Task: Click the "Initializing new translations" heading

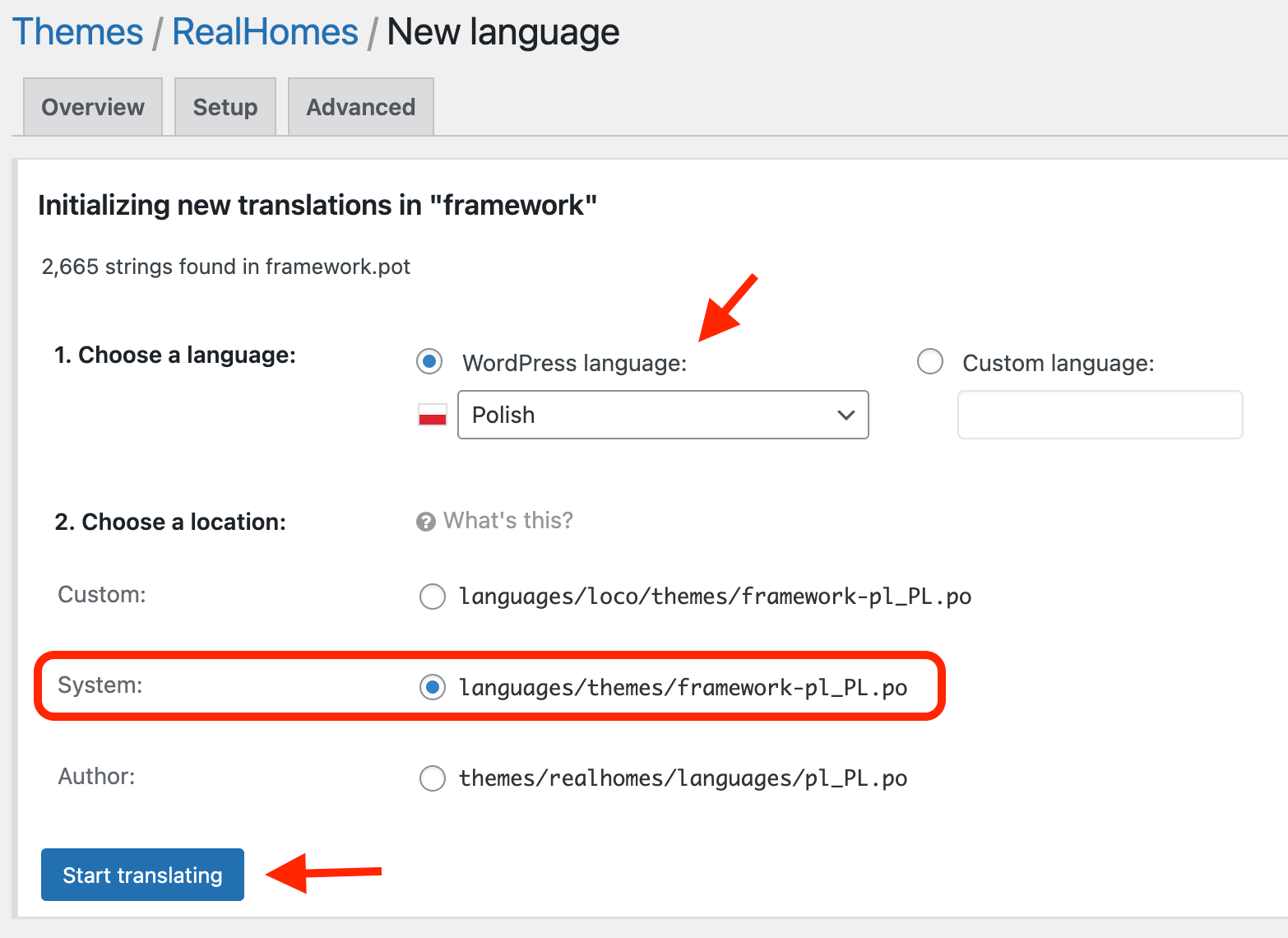Action: [x=317, y=205]
